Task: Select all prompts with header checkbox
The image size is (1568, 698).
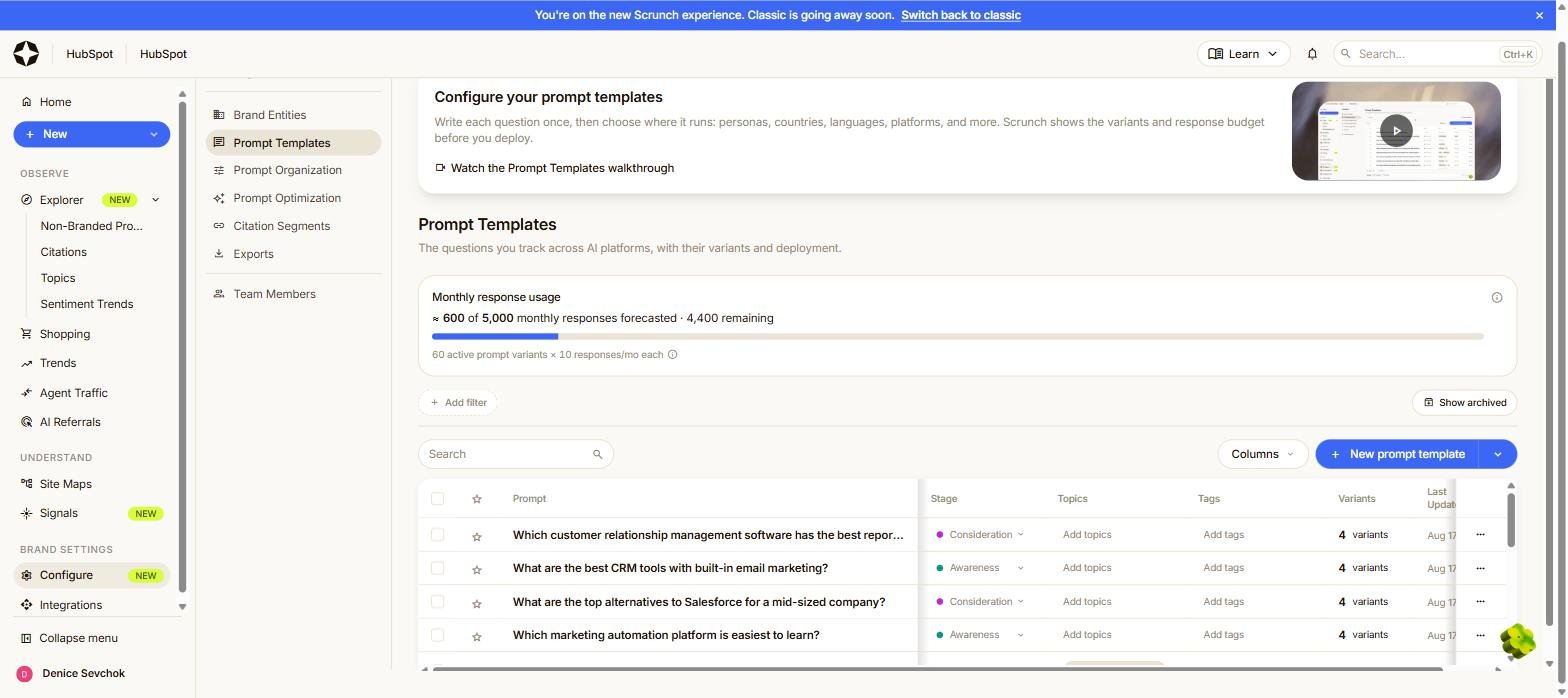Action: 437,499
